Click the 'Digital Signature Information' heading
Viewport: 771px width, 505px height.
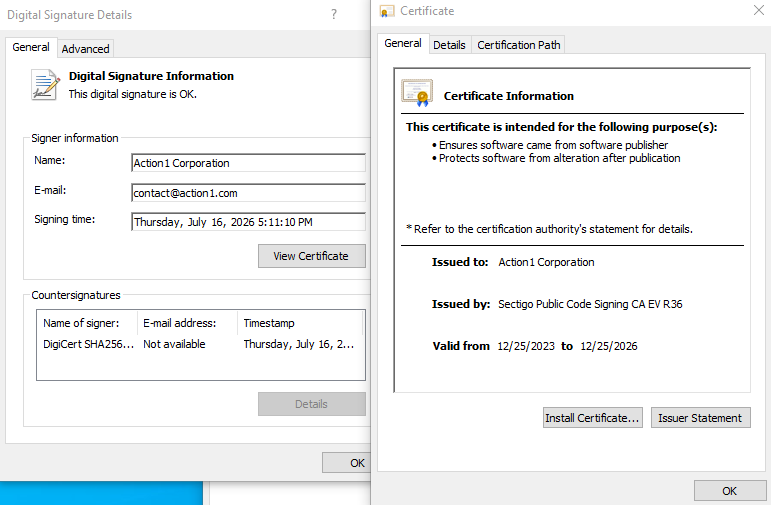tap(151, 76)
